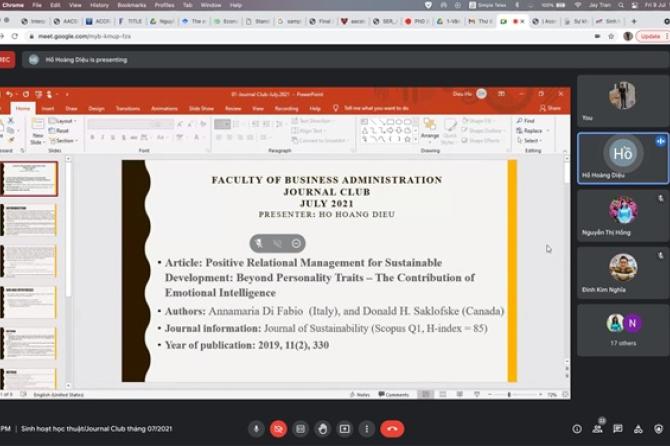Click the 17 others participant tile
This screenshot has height=446, width=670.
tap(623, 329)
